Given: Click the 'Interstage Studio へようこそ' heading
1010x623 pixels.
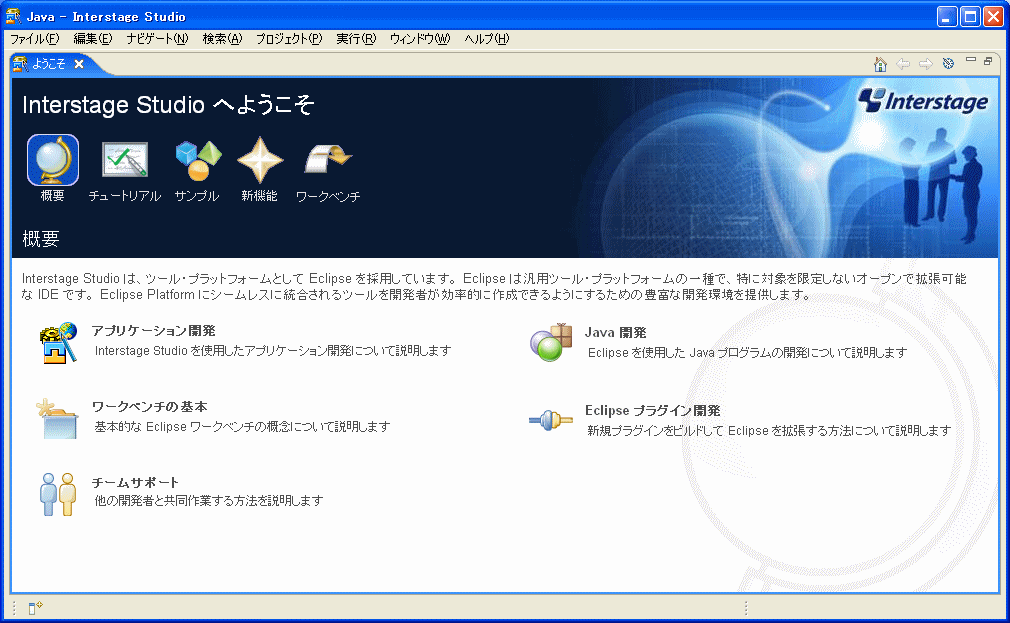Looking at the screenshot, I should tap(168, 104).
